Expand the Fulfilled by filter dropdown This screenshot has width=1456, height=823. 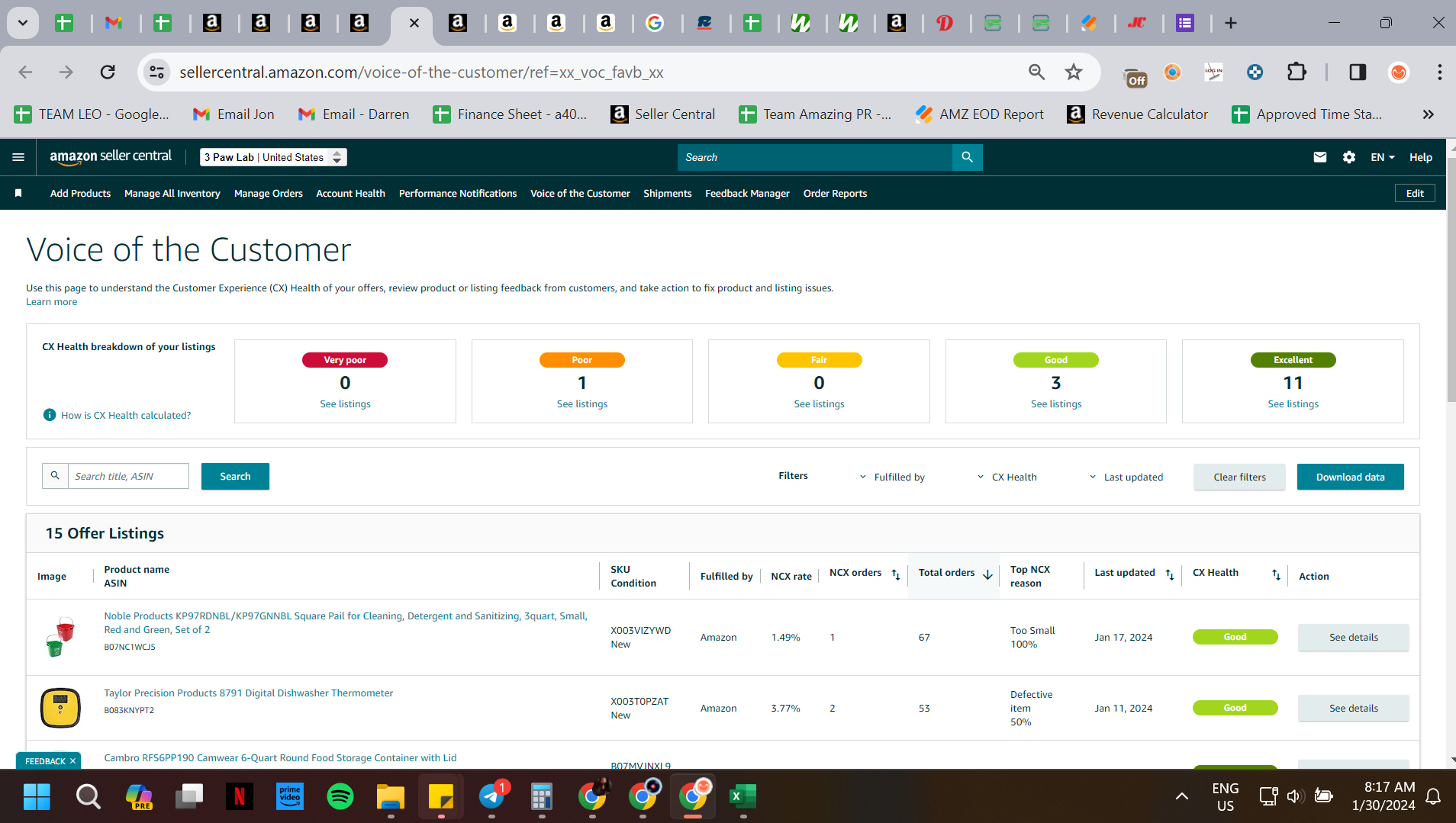[x=892, y=477]
